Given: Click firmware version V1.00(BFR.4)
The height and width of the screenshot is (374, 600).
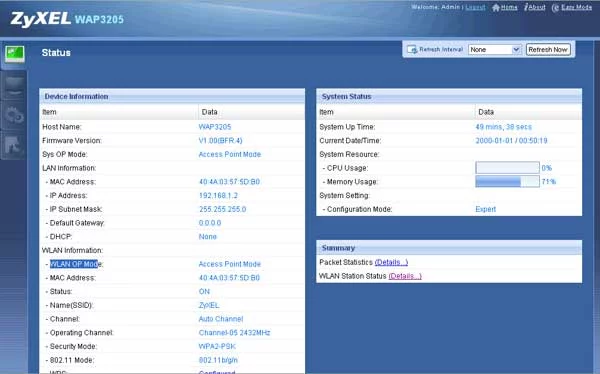Looking at the screenshot, I should [x=220, y=140].
